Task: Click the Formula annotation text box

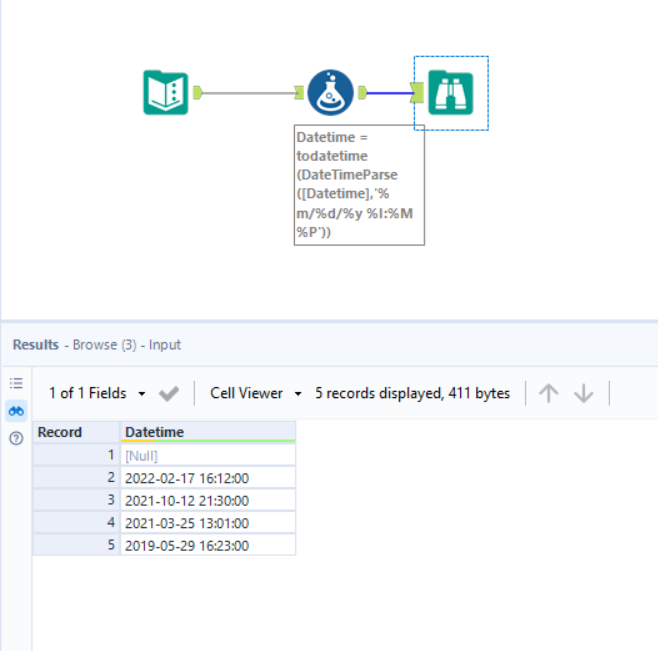Action: click(x=359, y=185)
